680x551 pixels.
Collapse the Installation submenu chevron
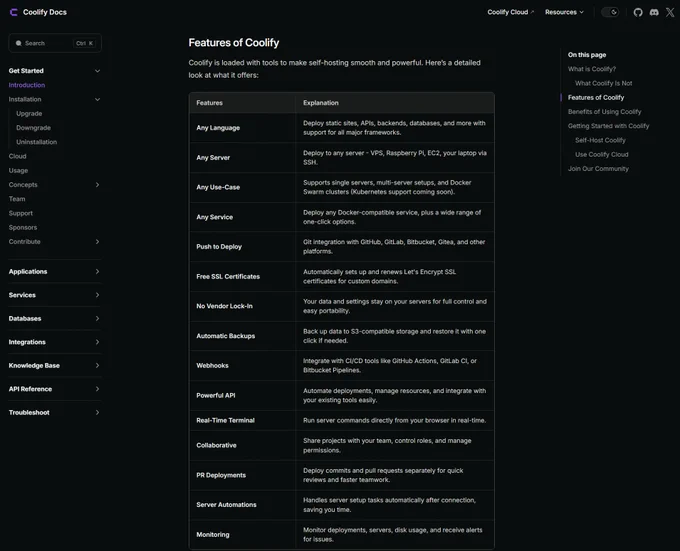[x=97, y=99]
